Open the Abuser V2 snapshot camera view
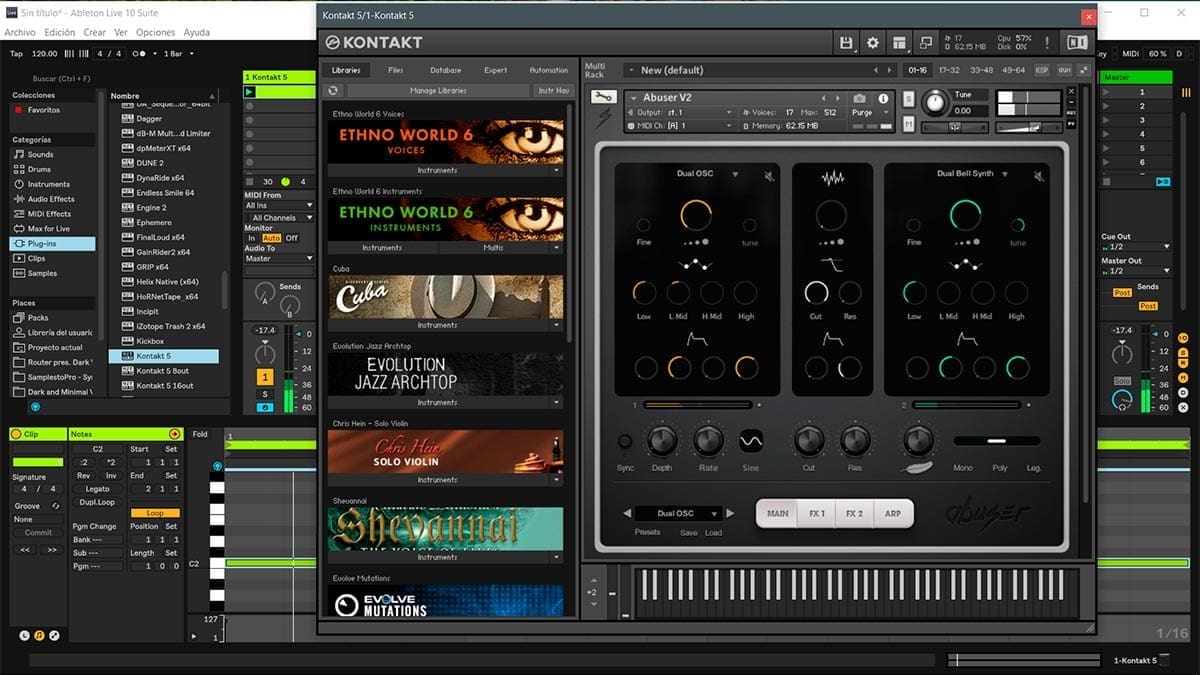Screen dimensions: 1200x675 859,99
